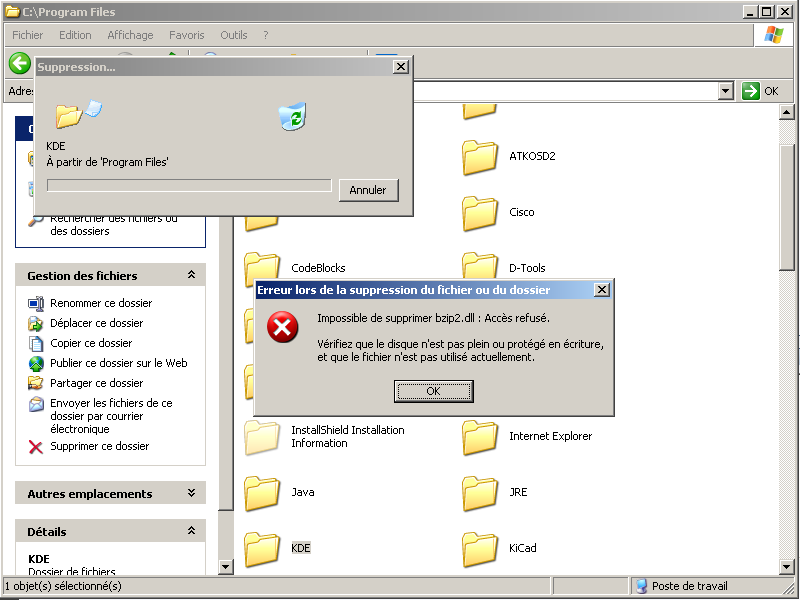Click Partager ce dossier link
The width and height of the screenshot is (800, 600).
[97, 383]
